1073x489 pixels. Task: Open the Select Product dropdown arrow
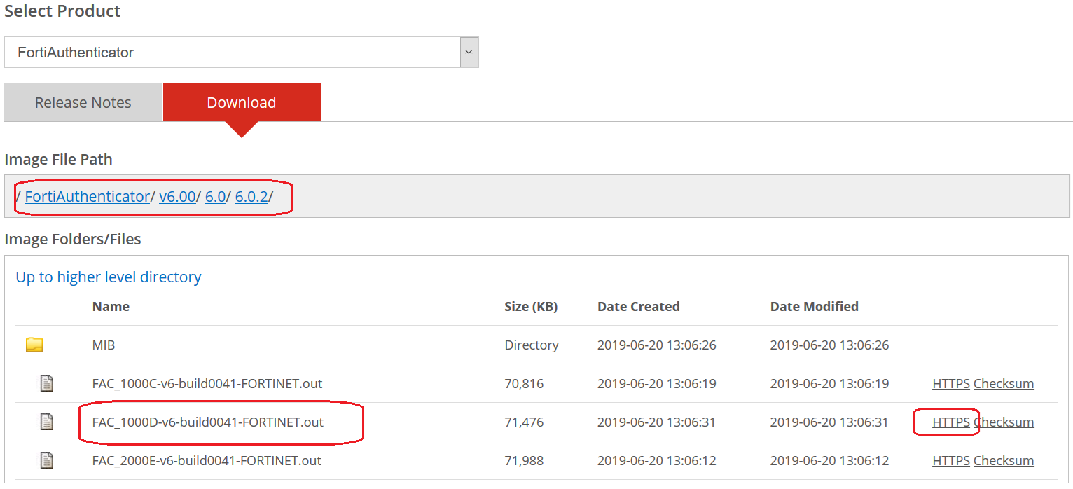tap(469, 52)
